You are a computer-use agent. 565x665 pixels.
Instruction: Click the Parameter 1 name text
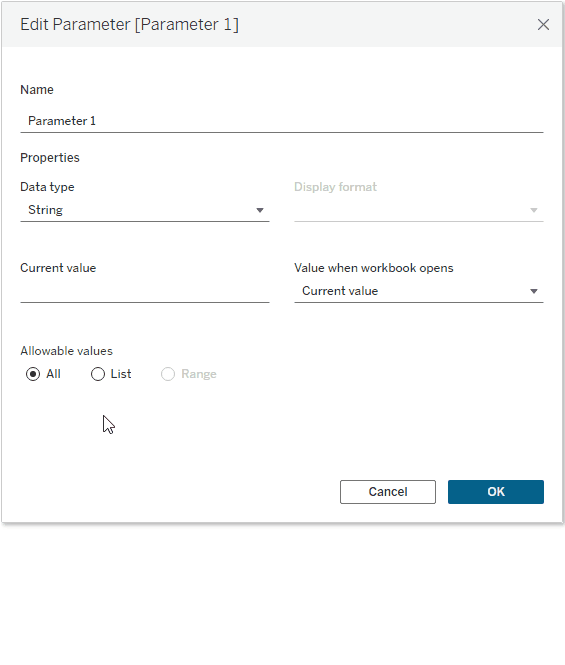(x=62, y=121)
